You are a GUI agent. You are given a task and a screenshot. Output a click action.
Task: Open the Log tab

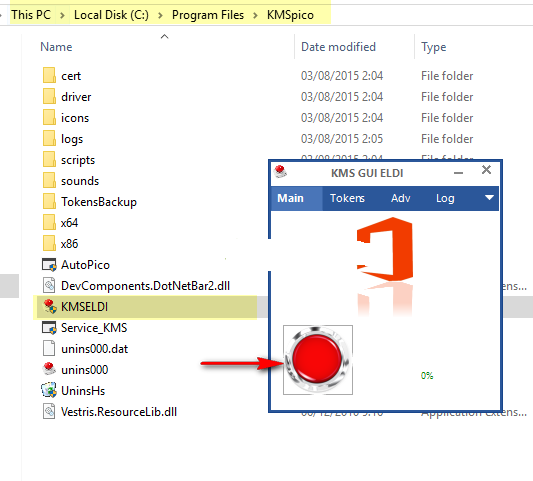point(445,198)
